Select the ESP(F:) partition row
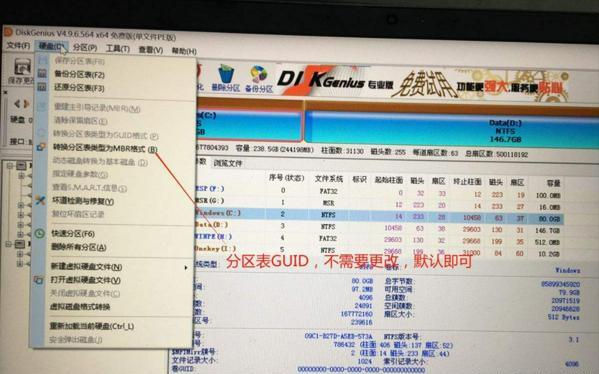Image resolution: width=599 pixels, height=374 pixels. 378,191
